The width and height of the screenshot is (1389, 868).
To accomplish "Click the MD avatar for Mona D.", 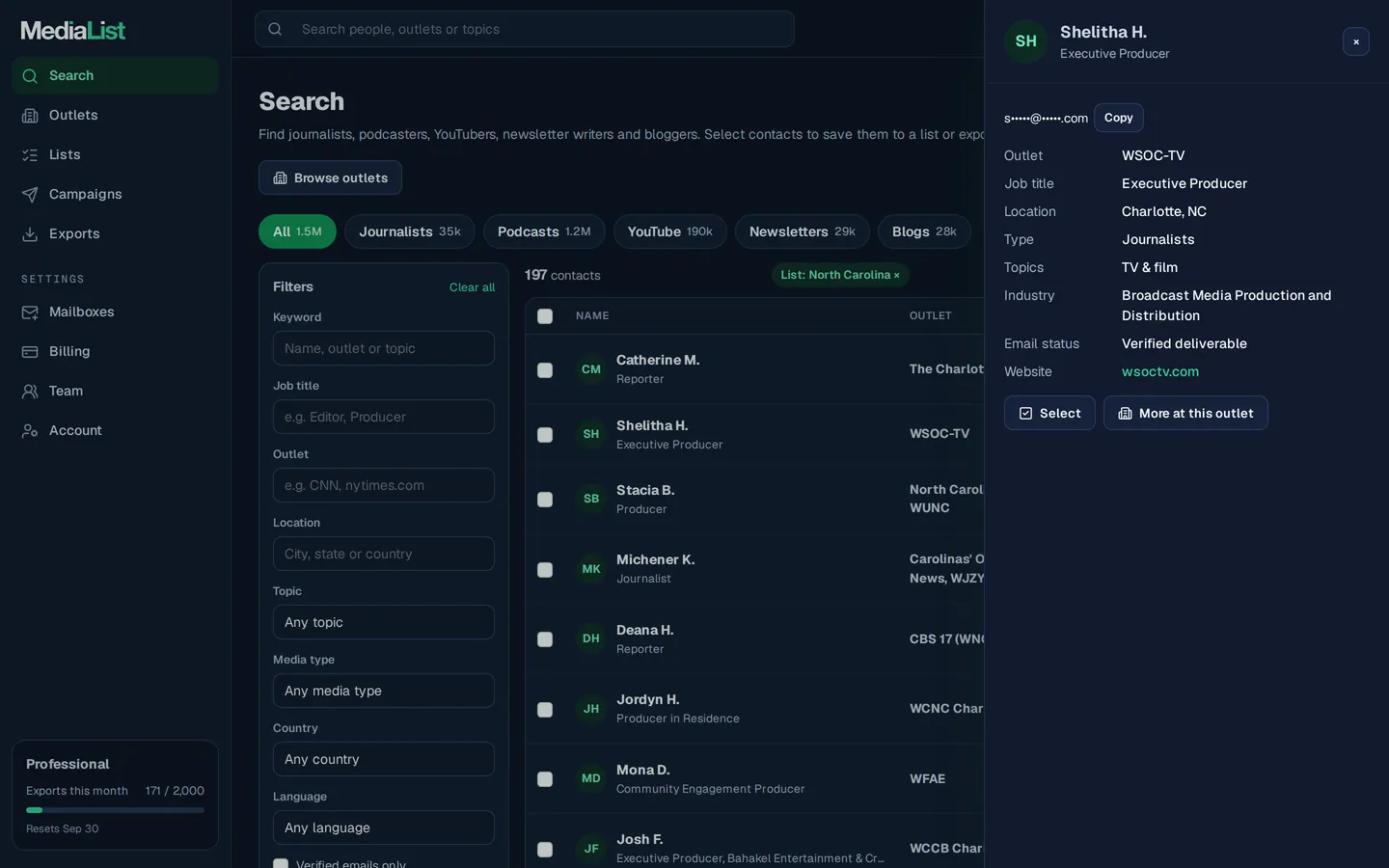I will (x=591, y=778).
